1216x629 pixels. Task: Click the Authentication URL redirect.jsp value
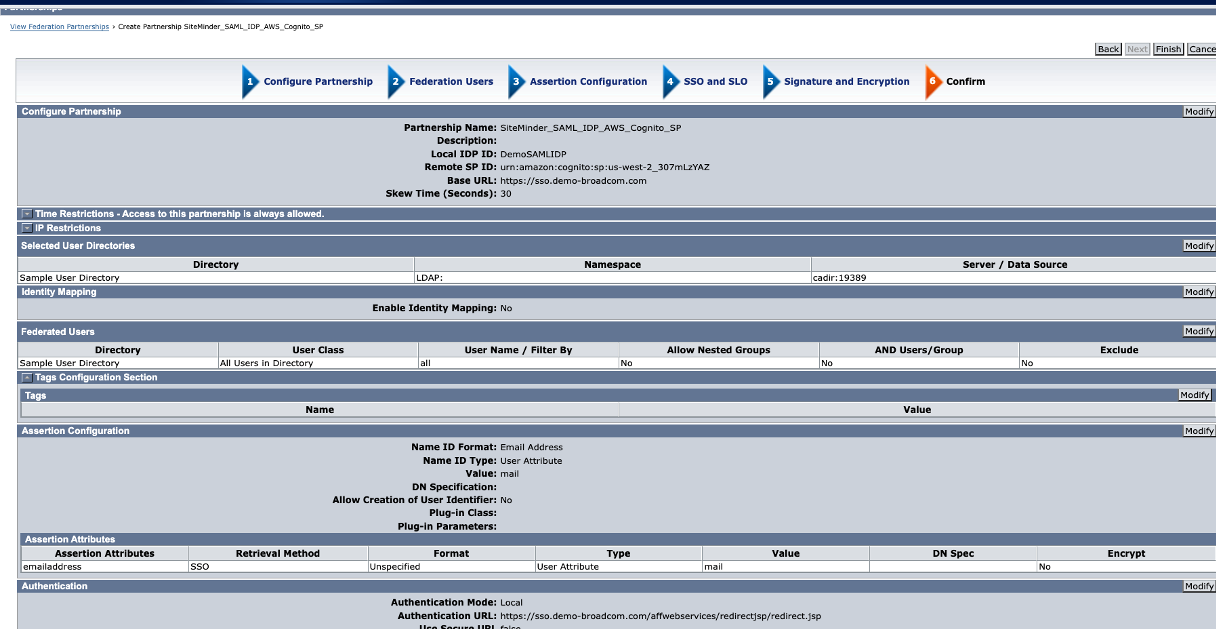point(660,616)
